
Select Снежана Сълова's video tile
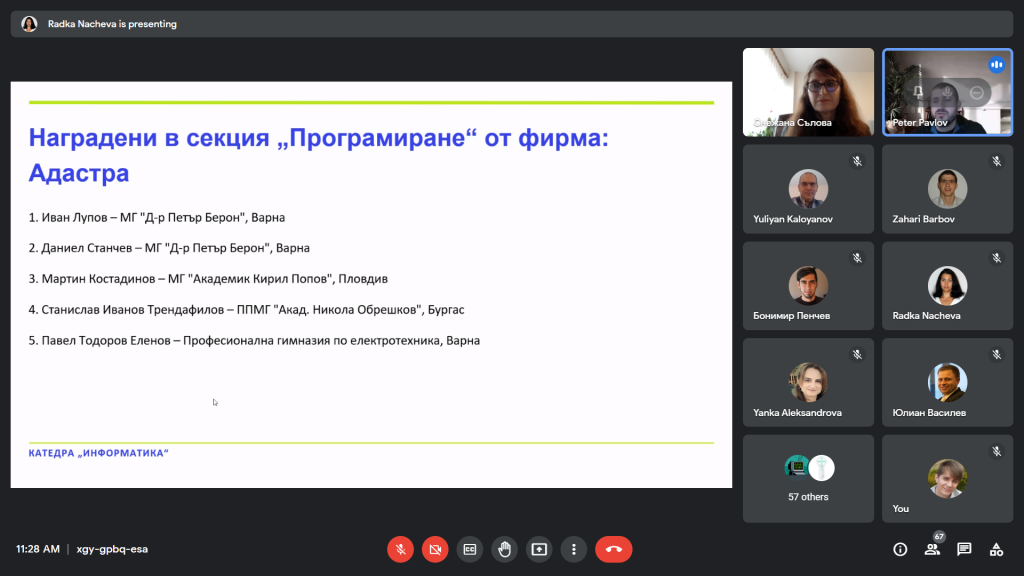pyautogui.click(x=808, y=92)
